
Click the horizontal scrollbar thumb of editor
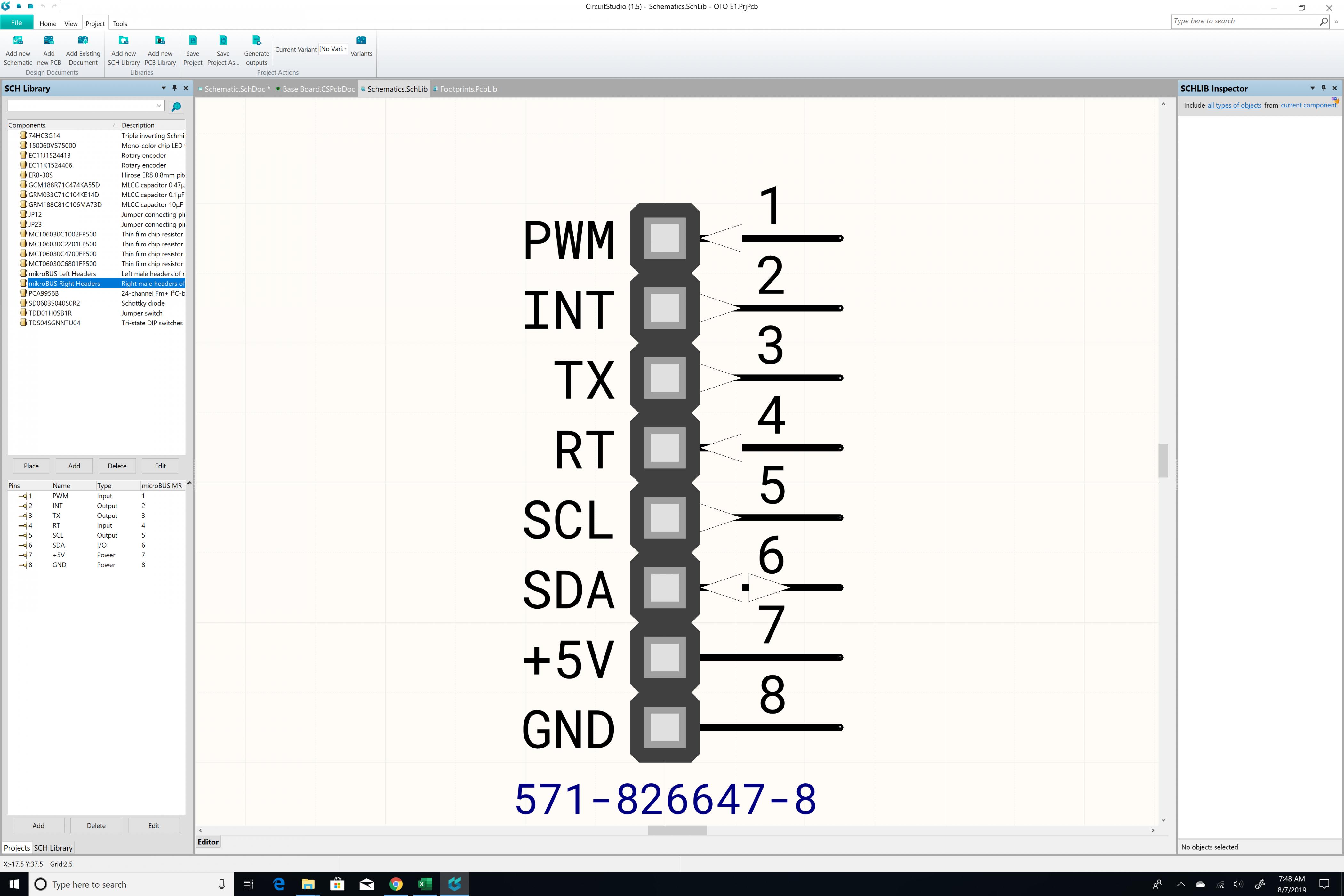pyautogui.click(x=677, y=830)
